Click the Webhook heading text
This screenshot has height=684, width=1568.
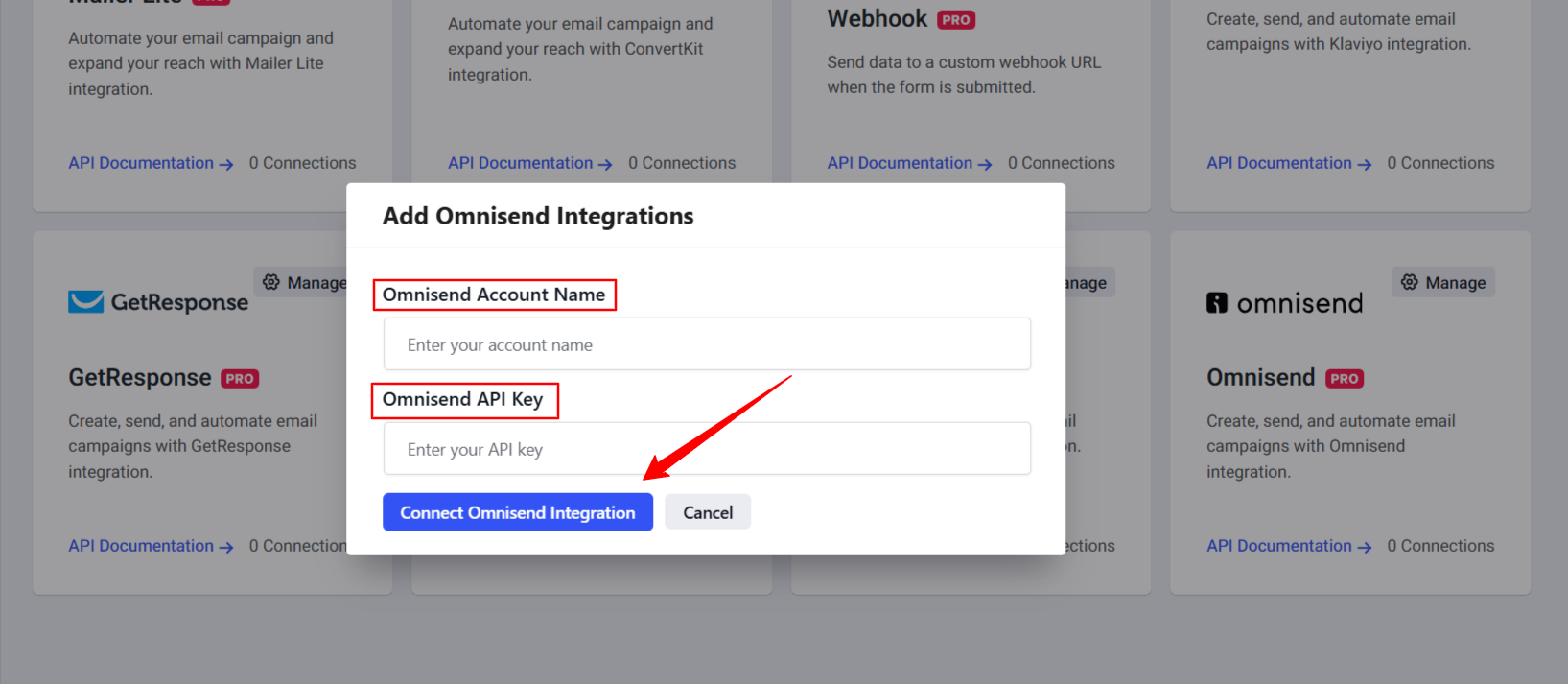click(878, 19)
